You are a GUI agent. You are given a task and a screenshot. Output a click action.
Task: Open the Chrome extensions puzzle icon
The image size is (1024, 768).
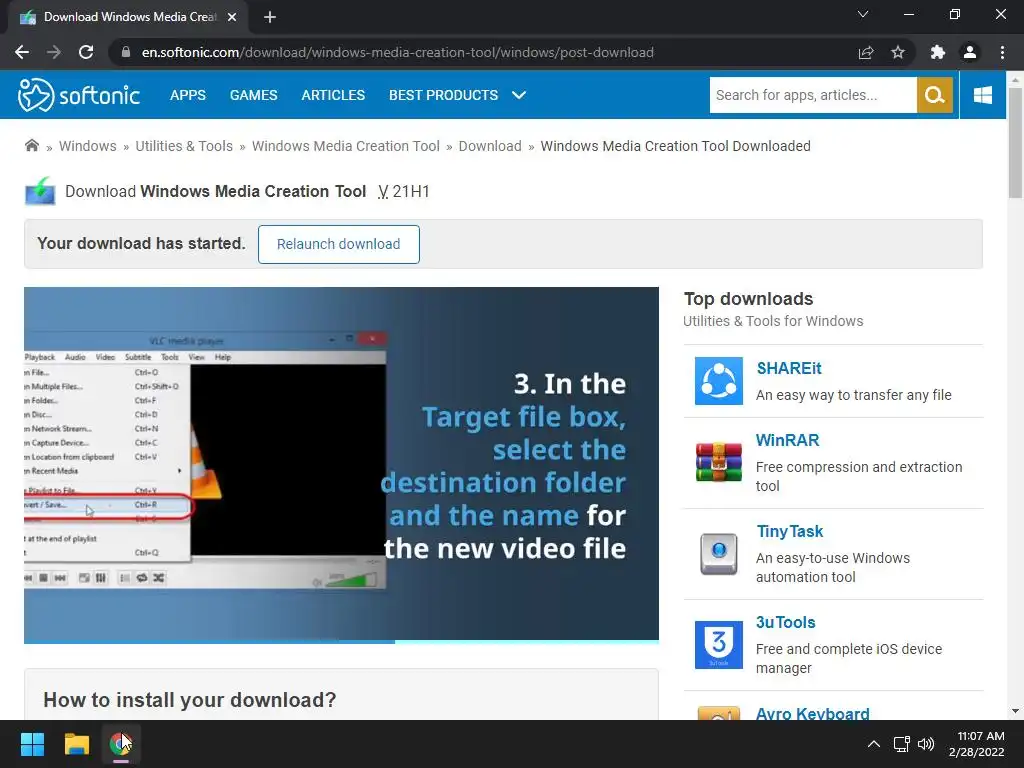(x=938, y=52)
